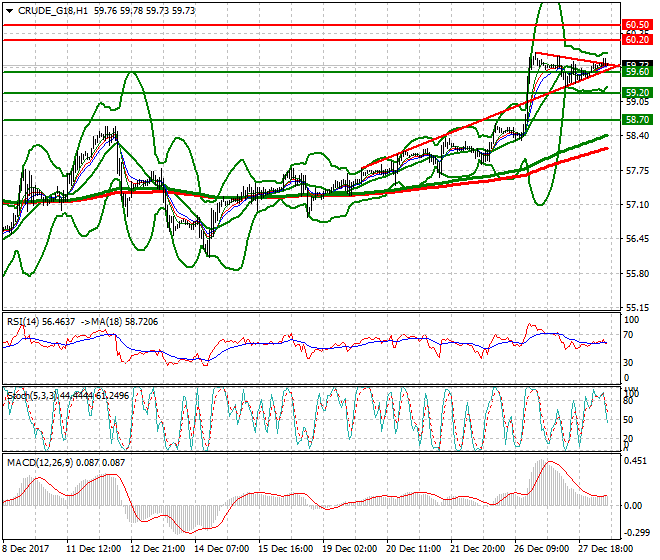Viewport: 660px width, 560px height.
Task: Click the 0.451 value on MACD scale
Action: tap(636, 461)
